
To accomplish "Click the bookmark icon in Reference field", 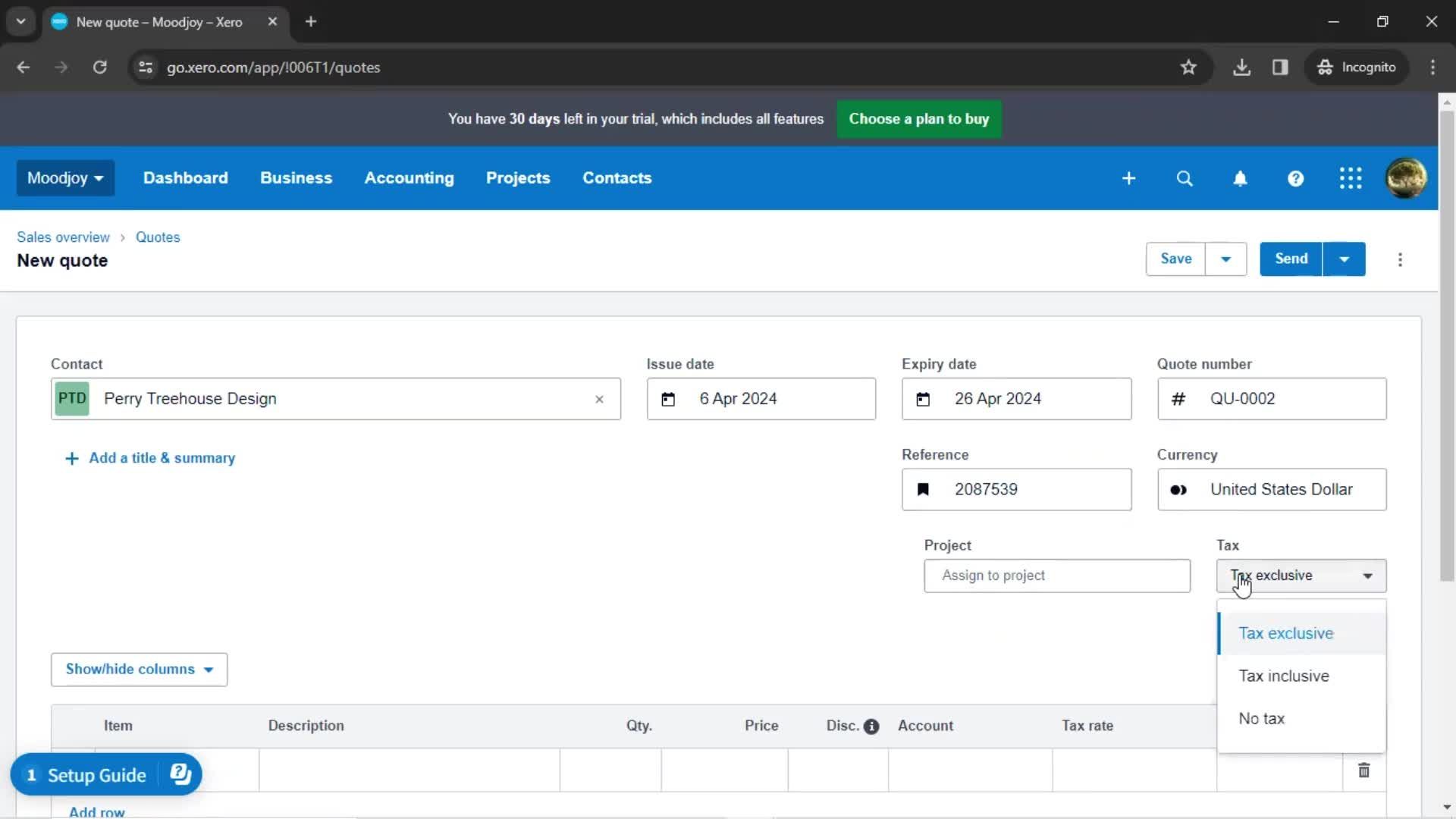I will [923, 489].
